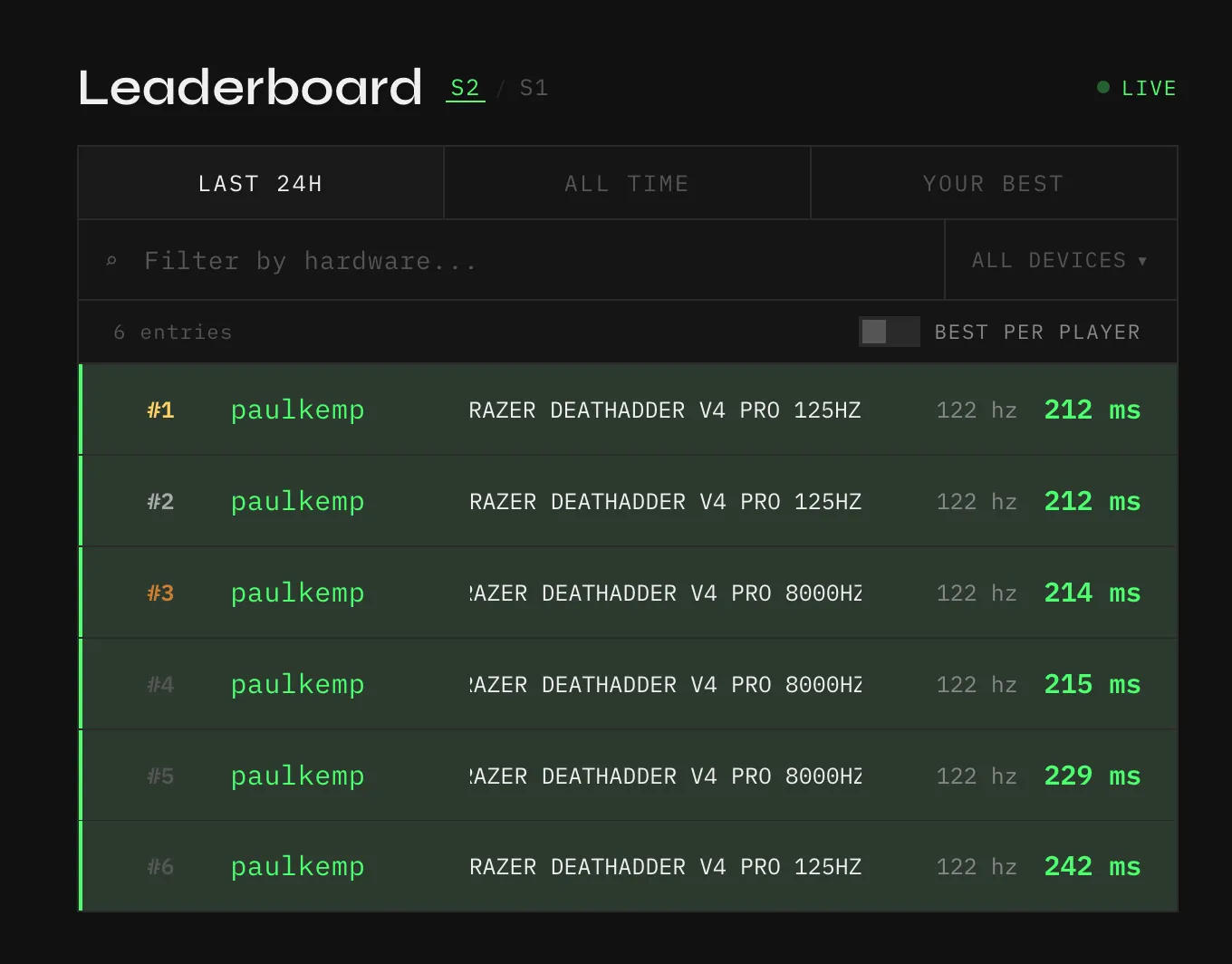Click the devices dropdown caret arrow
Screen dimensions: 1232x964
click(1142, 260)
